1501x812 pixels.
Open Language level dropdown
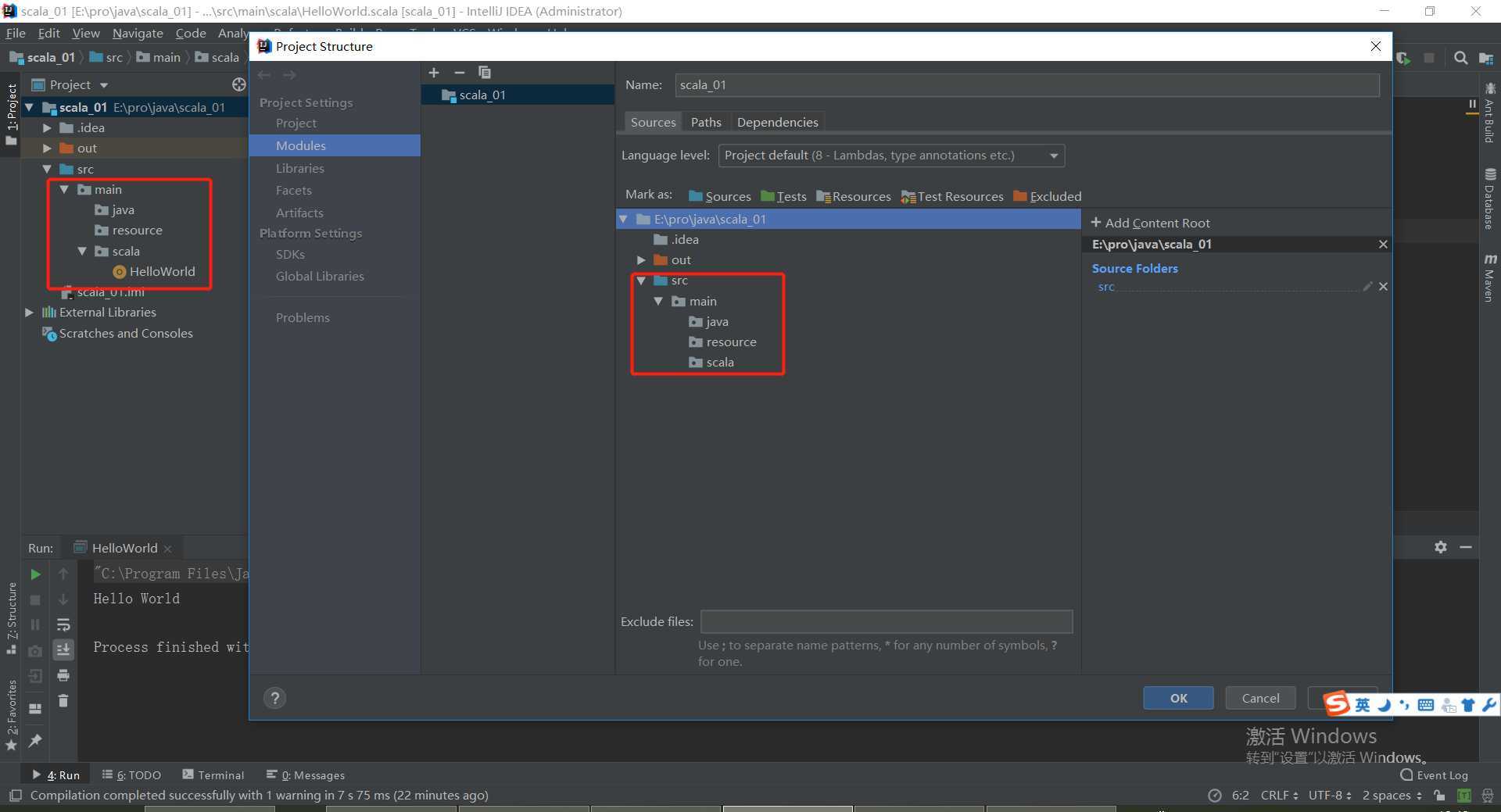tap(891, 156)
